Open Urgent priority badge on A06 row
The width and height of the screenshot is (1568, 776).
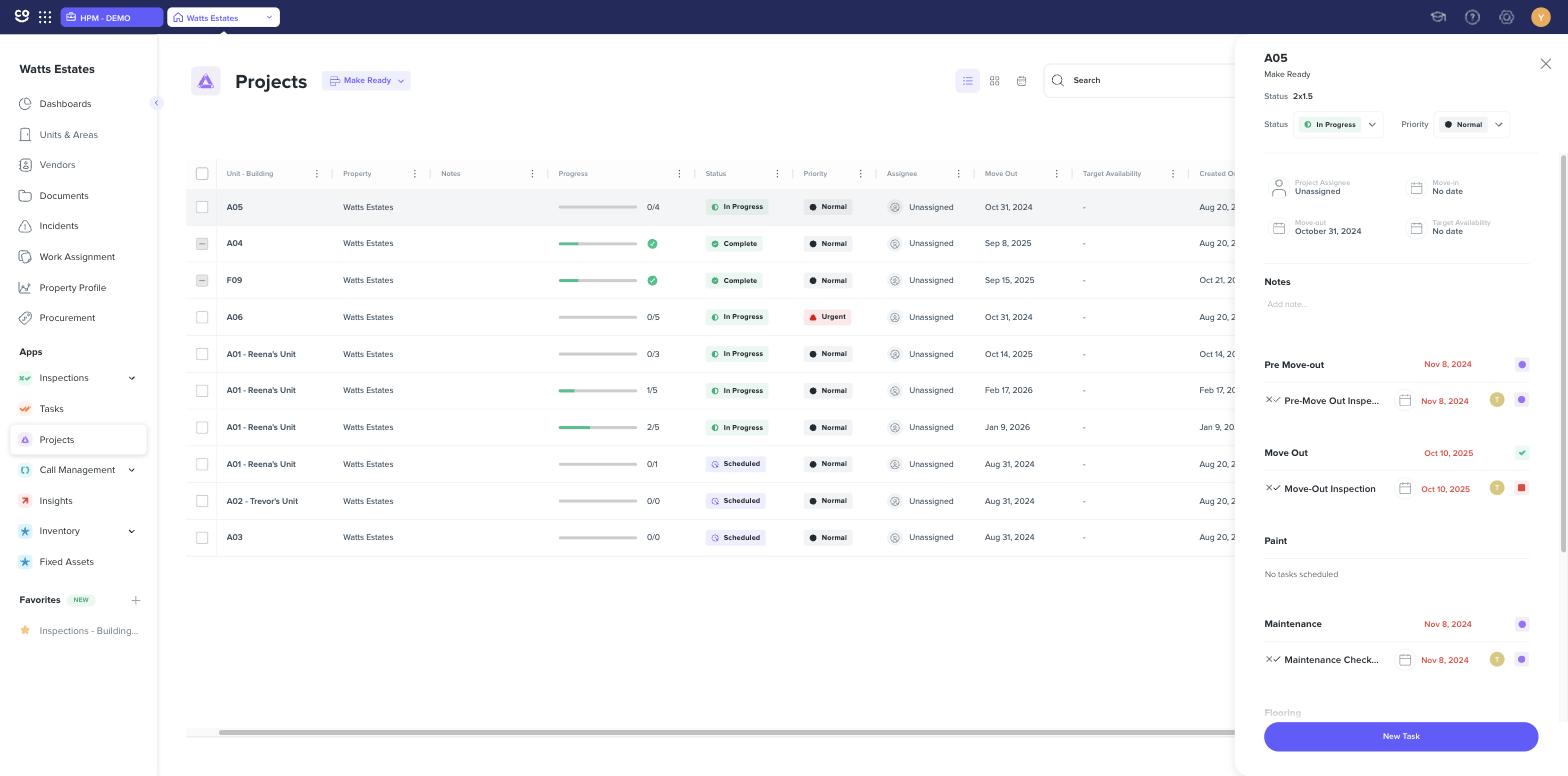coord(828,317)
